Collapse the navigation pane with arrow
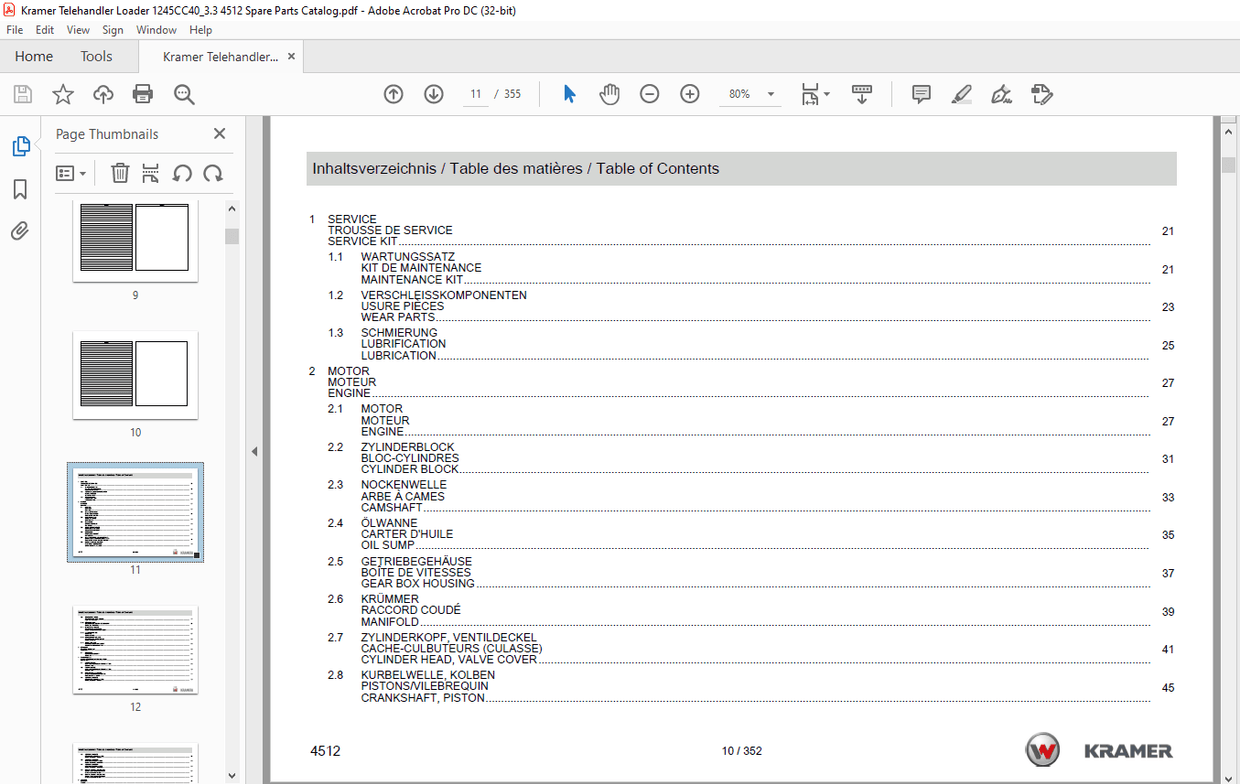The height and width of the screenshot is (784, 1240). [x=254, y=452]
